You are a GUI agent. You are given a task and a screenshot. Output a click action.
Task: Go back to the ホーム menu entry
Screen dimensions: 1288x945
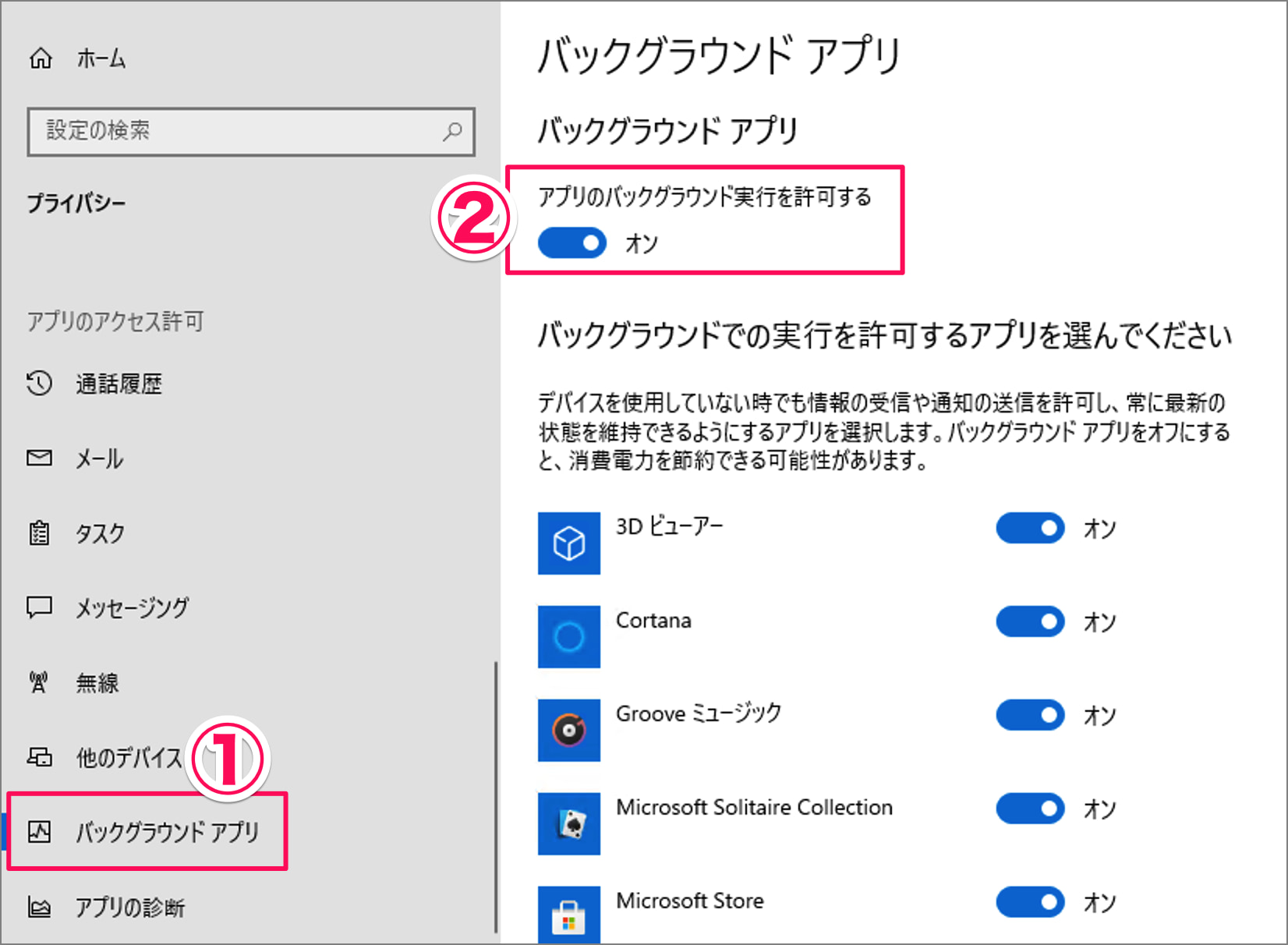click(100, 58)
